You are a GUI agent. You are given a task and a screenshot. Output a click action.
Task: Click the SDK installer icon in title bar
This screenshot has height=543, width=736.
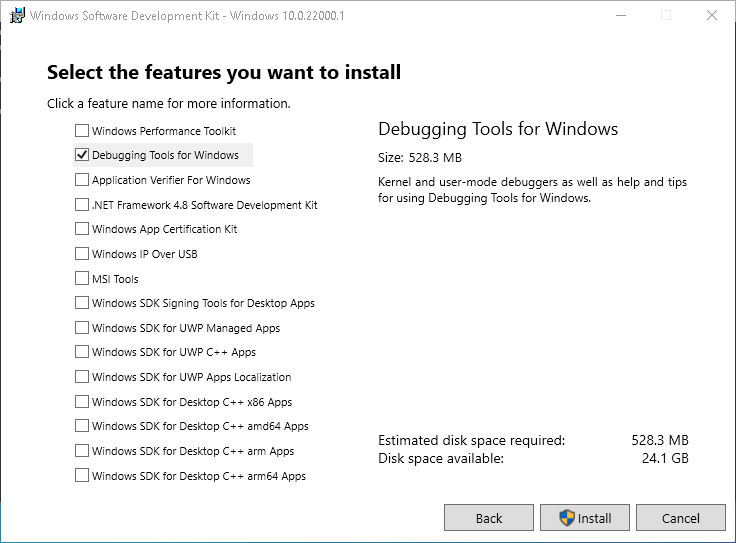pyautogui.click(x=17, y=15)
